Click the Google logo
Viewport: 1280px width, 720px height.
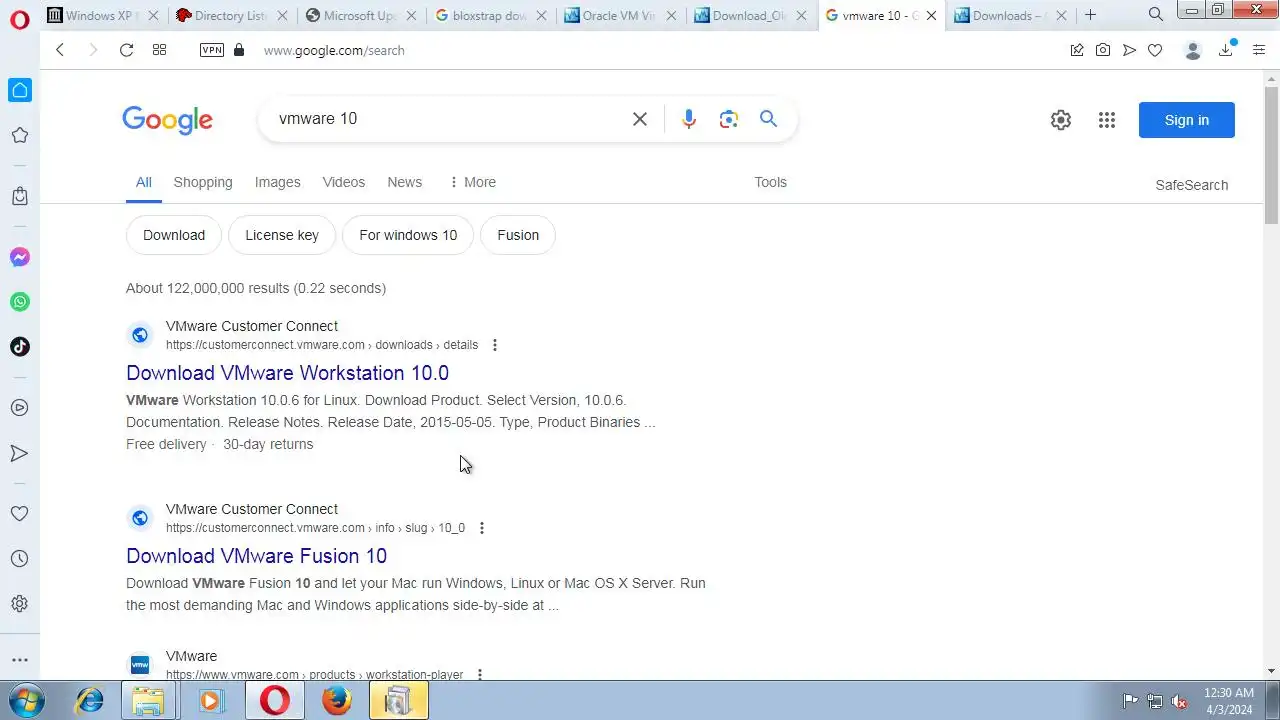[x=167, y=120]
